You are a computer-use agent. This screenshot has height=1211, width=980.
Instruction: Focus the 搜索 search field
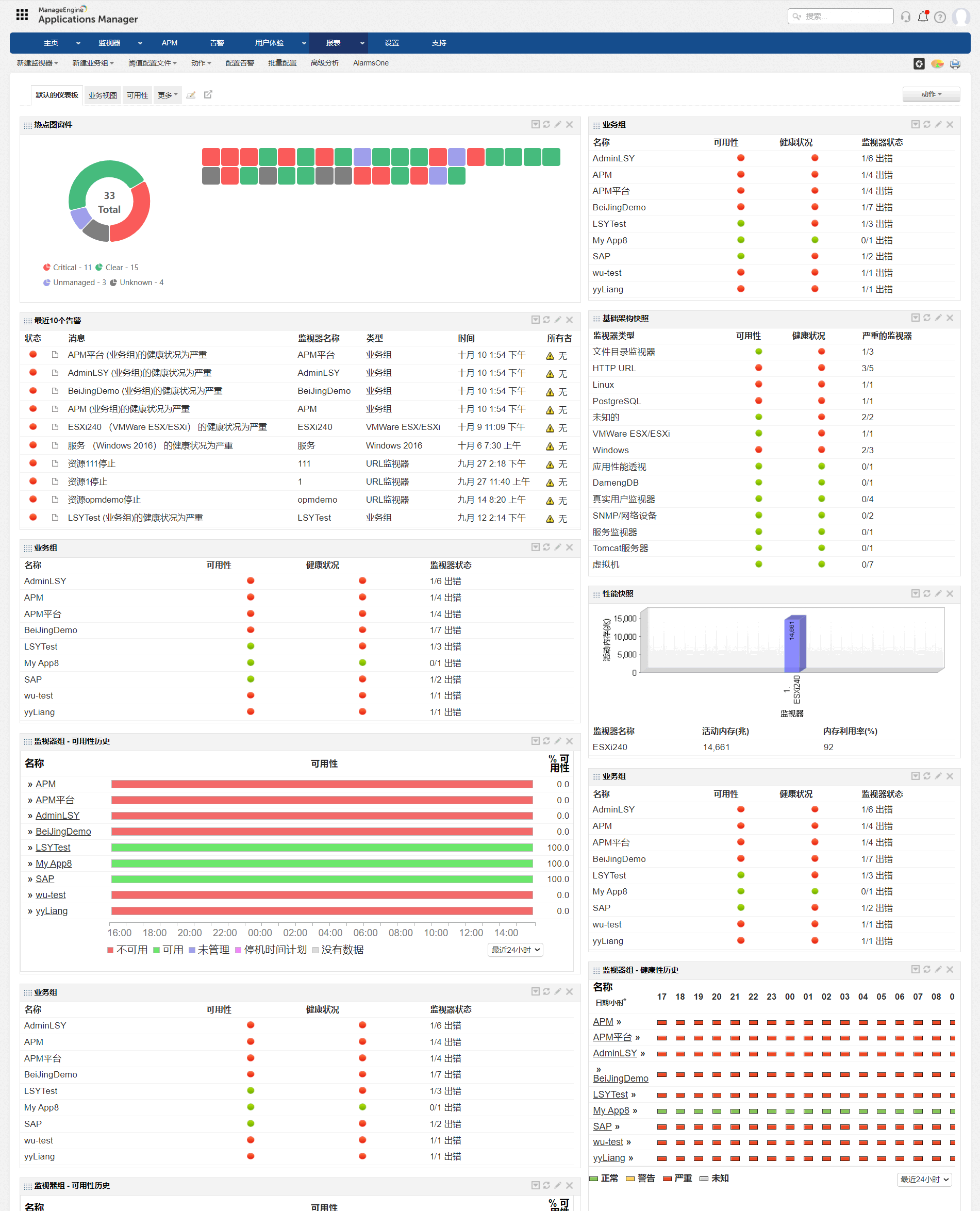[x=841, y=16]
